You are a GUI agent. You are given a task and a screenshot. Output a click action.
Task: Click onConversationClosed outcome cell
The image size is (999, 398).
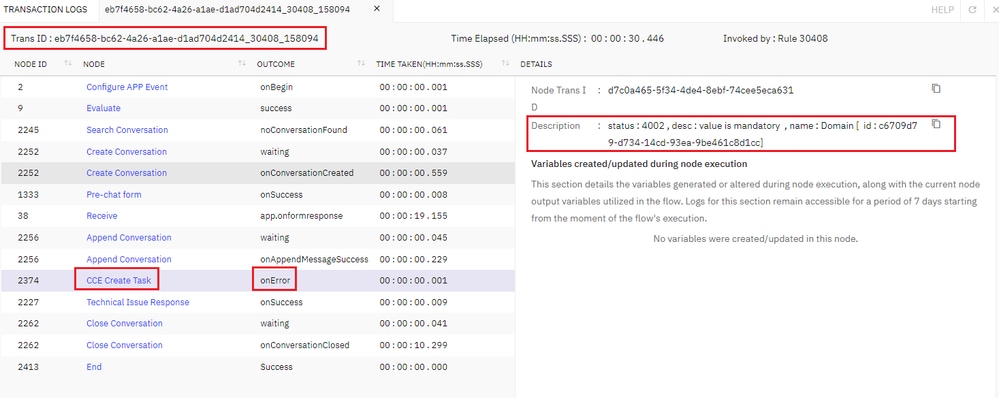pos(305,345)
